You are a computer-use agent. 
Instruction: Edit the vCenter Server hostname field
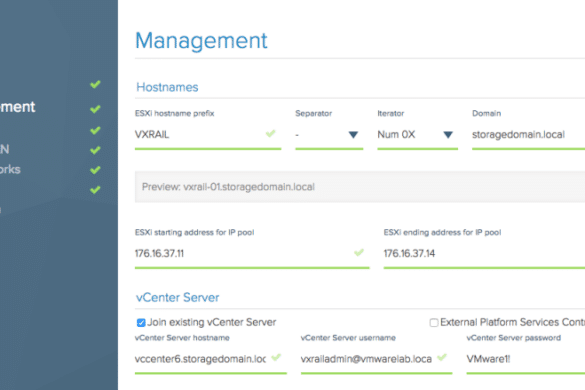click(211, 359)
